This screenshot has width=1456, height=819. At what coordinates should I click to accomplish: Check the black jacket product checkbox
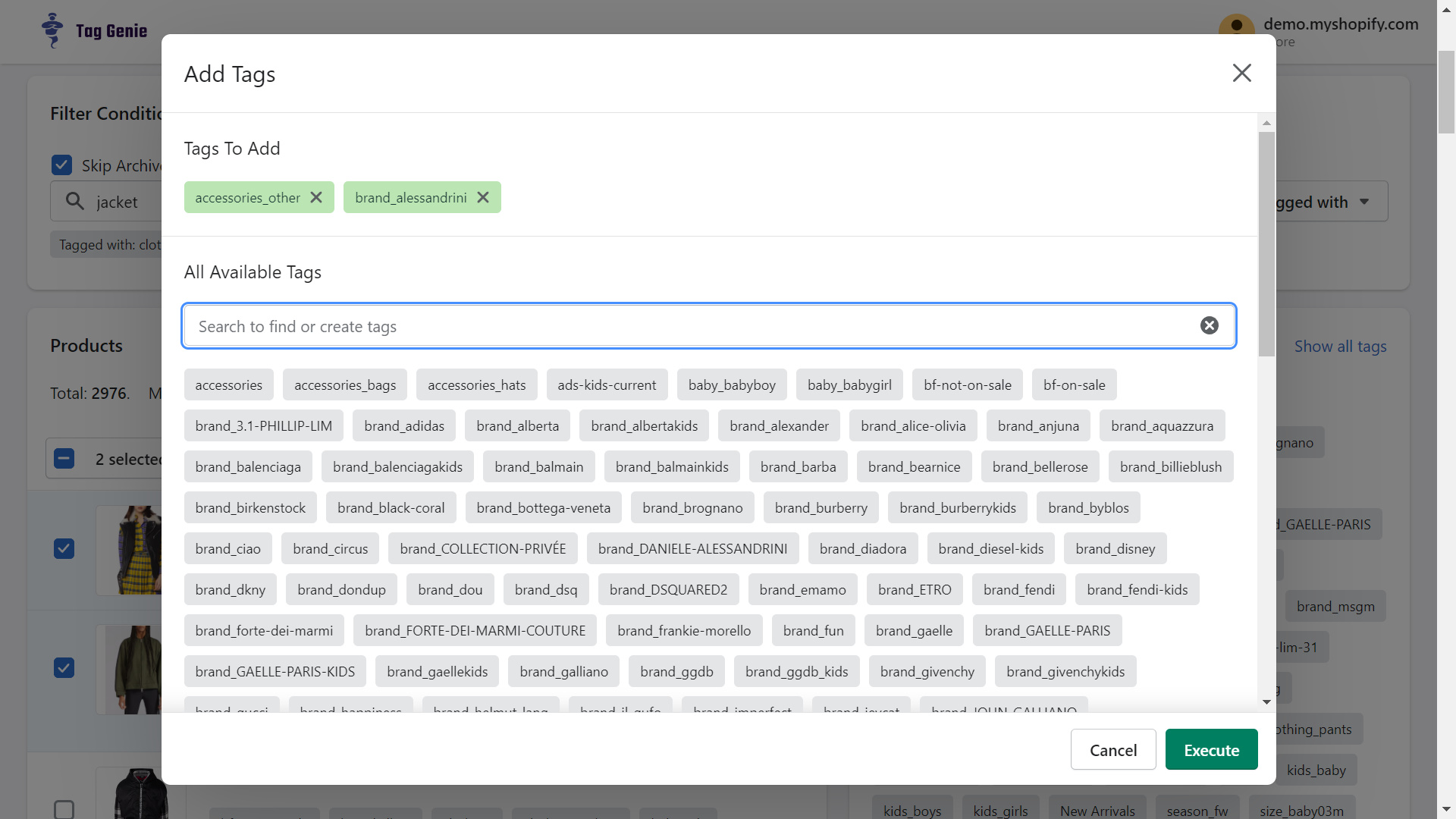coord(64,809)
